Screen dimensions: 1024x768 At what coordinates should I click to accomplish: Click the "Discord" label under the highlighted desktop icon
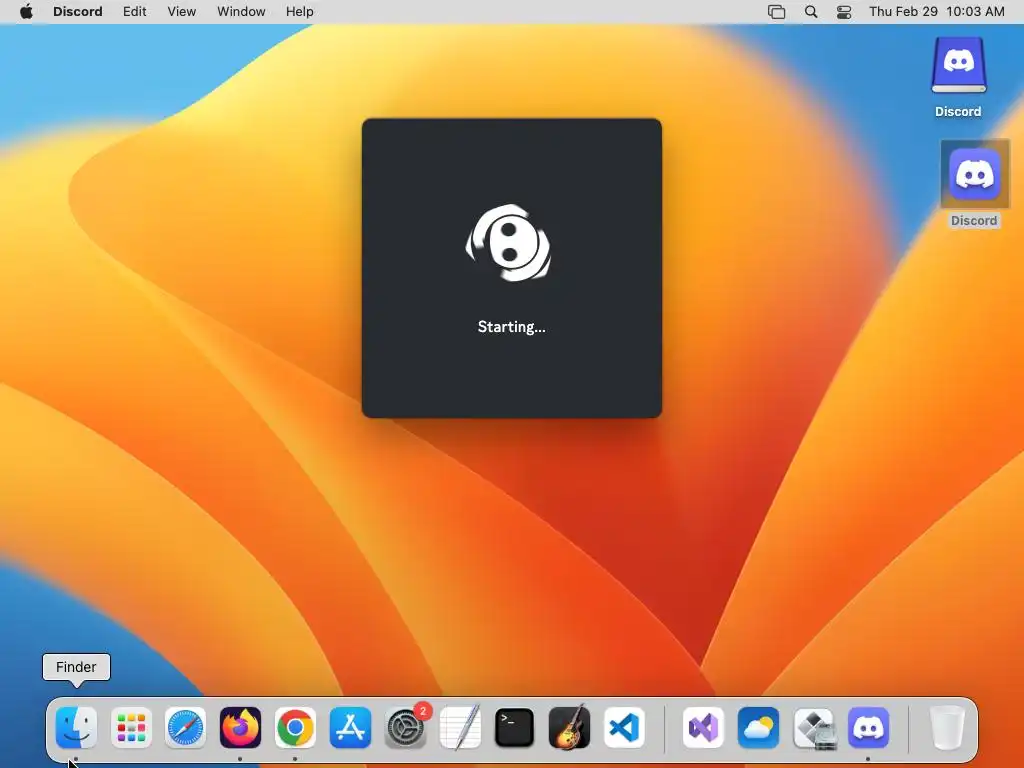pos(974,221)
